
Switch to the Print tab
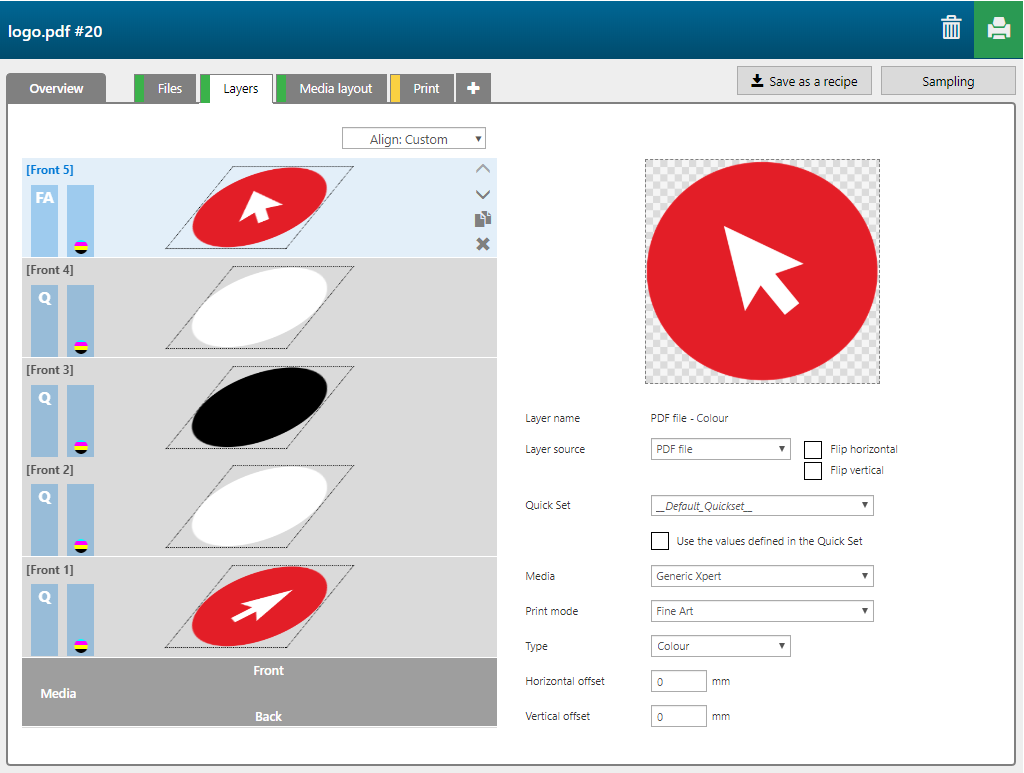[x=421, y=88]
